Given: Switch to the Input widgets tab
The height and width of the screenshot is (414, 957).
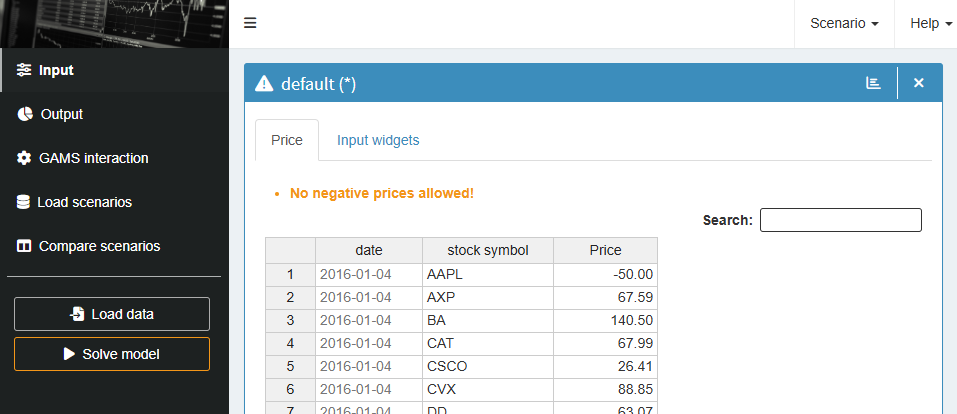Looking at the screenshot, I should click(378, 140).
